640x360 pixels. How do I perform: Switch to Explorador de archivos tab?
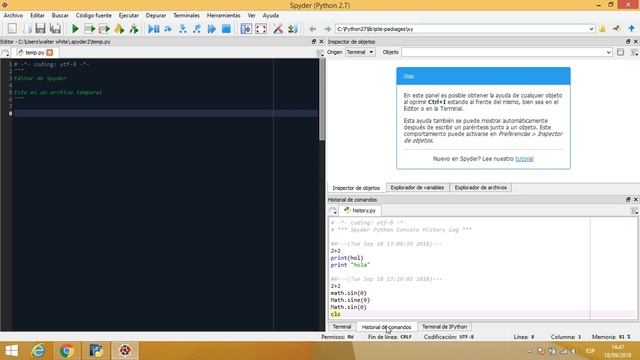point(480,187)
